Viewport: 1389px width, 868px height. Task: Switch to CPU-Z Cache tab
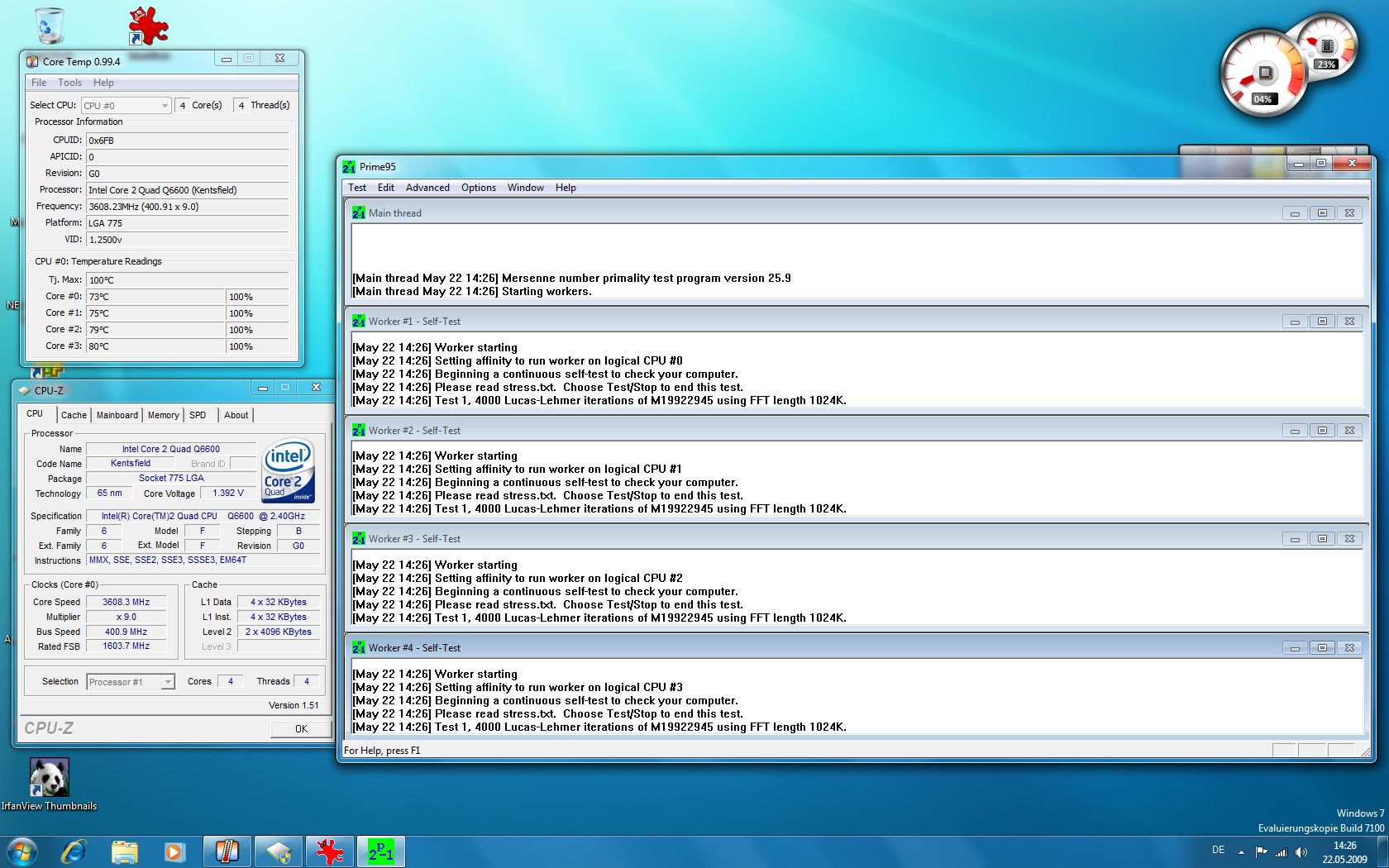[74, 415]
